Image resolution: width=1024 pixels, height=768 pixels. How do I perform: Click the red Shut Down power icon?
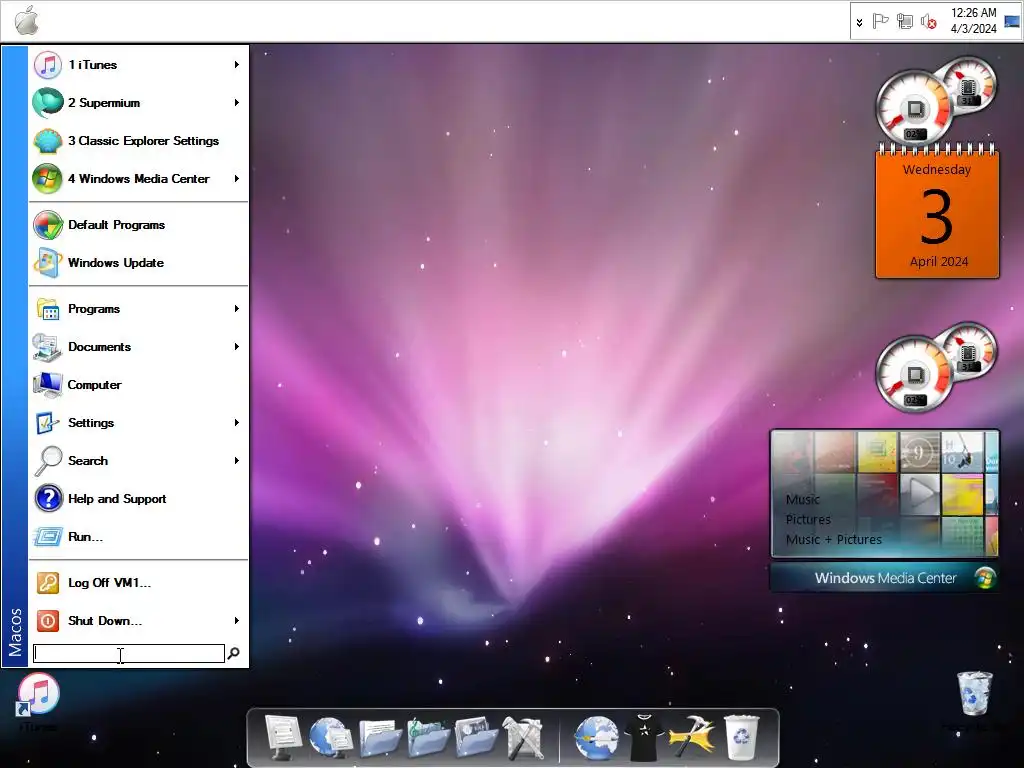click(48, 620)
